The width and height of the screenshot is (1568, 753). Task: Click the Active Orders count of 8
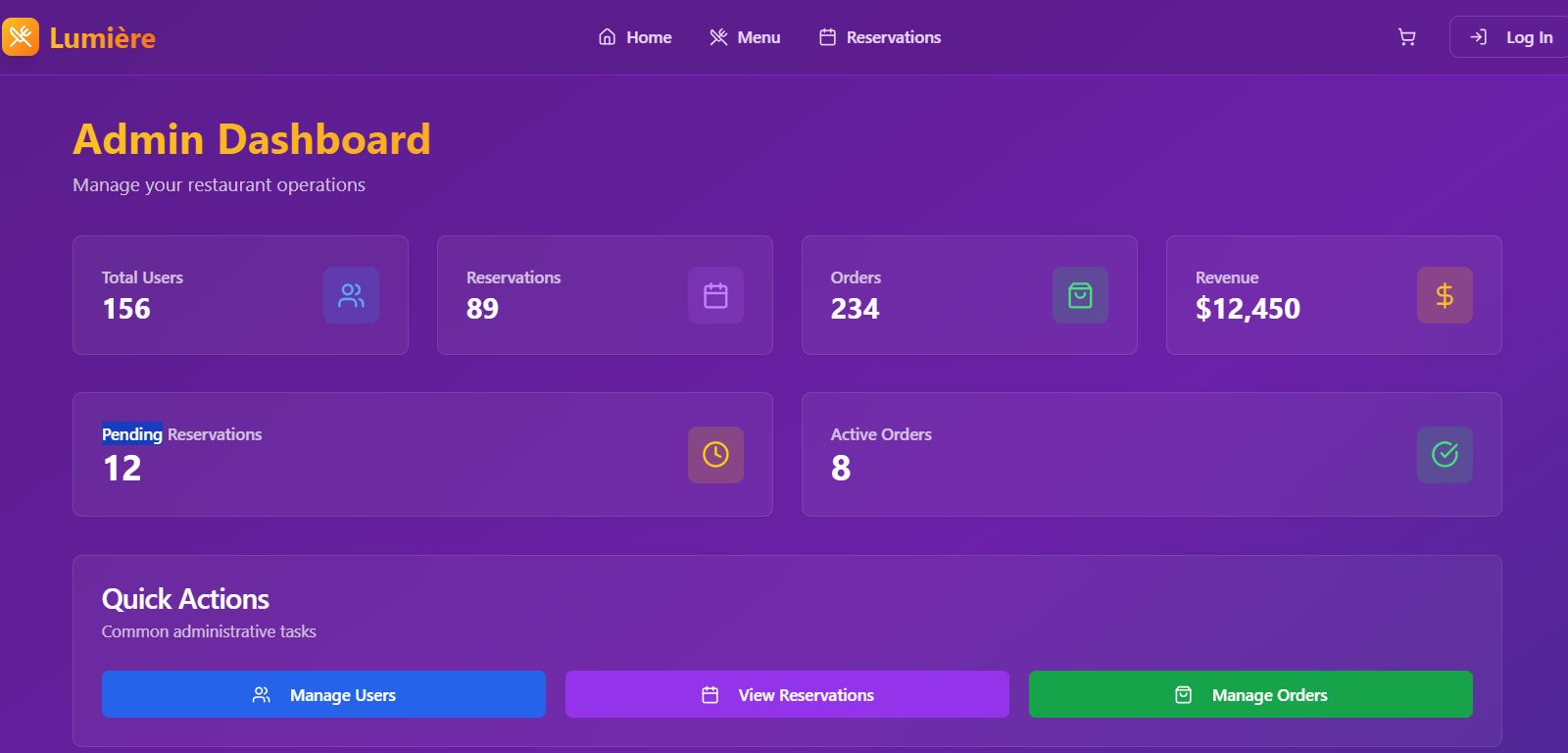point(841,469)
